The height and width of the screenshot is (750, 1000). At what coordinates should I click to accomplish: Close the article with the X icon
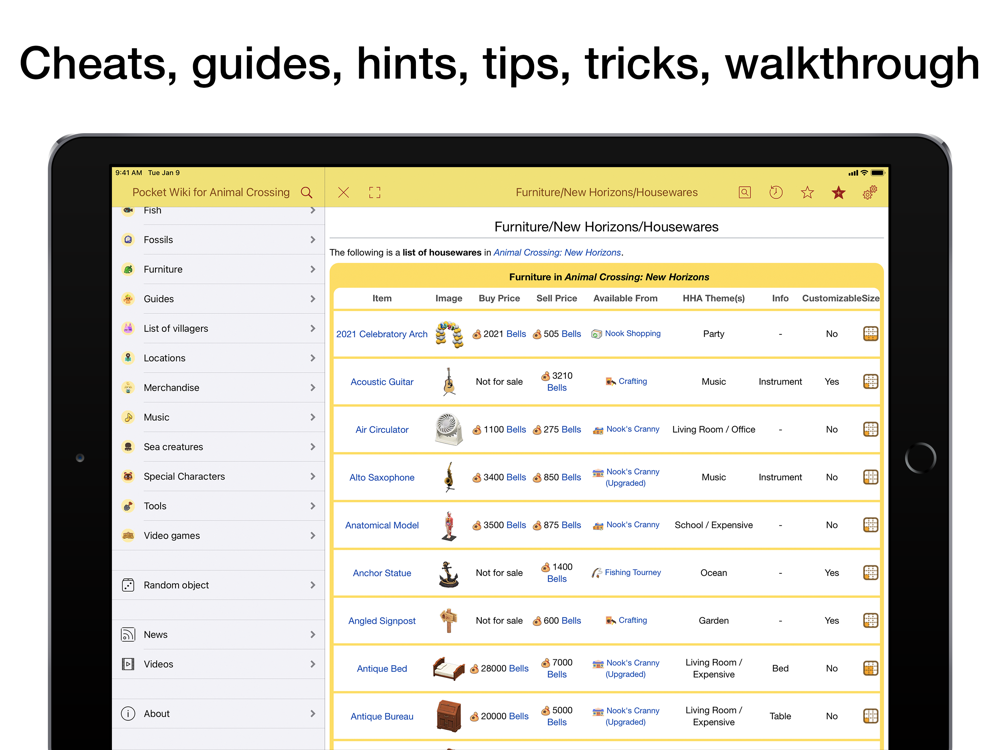pos(343,193)
